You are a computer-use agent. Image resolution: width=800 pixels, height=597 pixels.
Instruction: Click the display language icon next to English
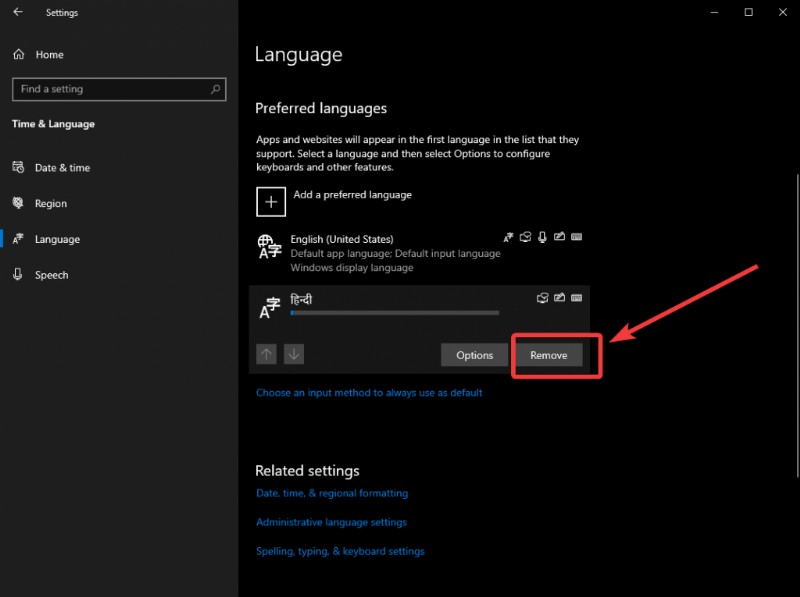click(x=508, y=237)
